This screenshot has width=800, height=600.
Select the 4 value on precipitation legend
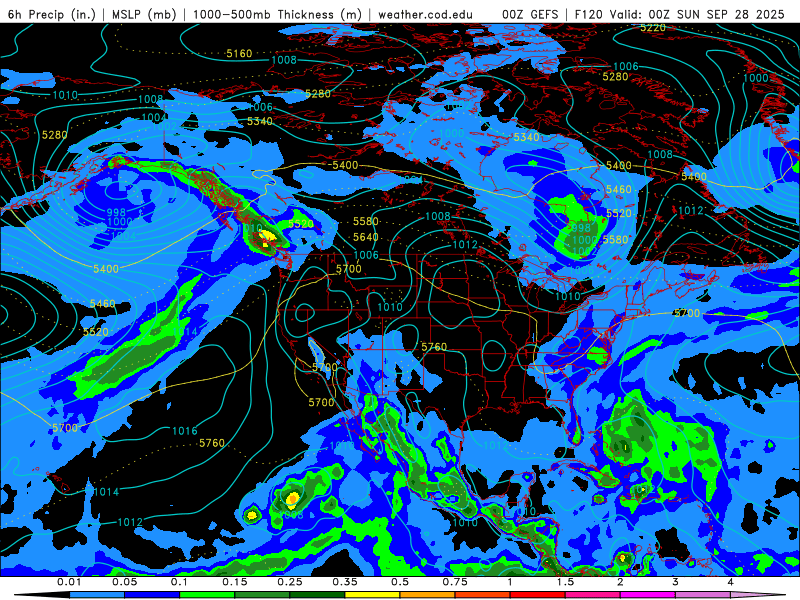730,582
